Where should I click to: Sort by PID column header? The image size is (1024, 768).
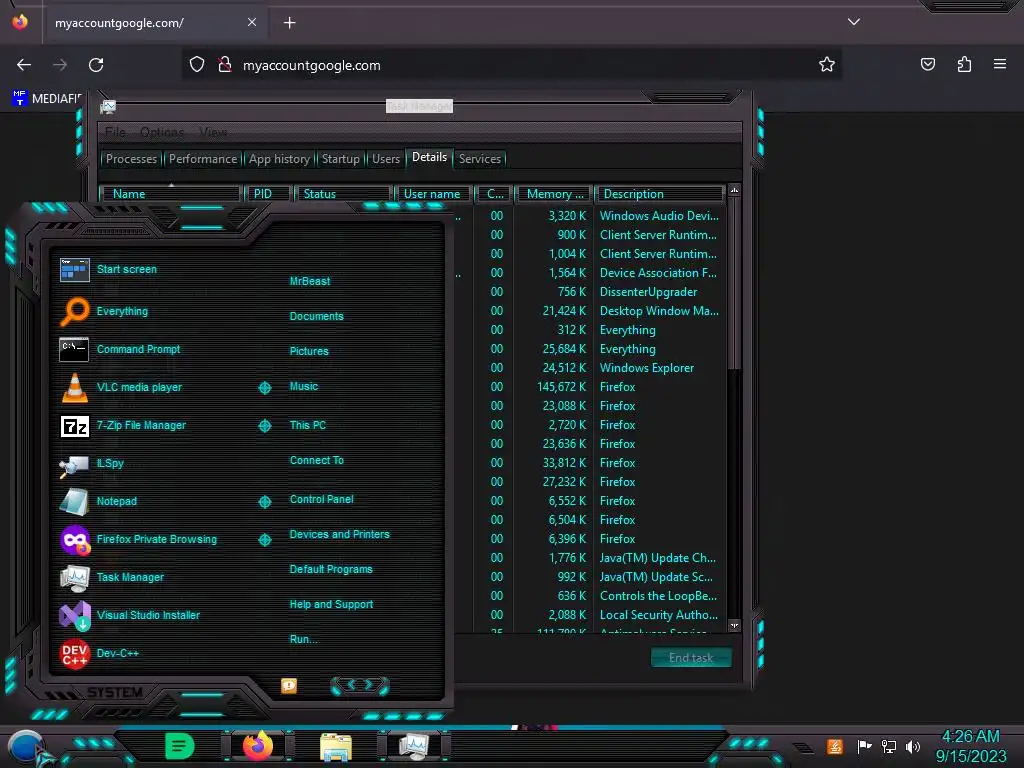[267, 194]
